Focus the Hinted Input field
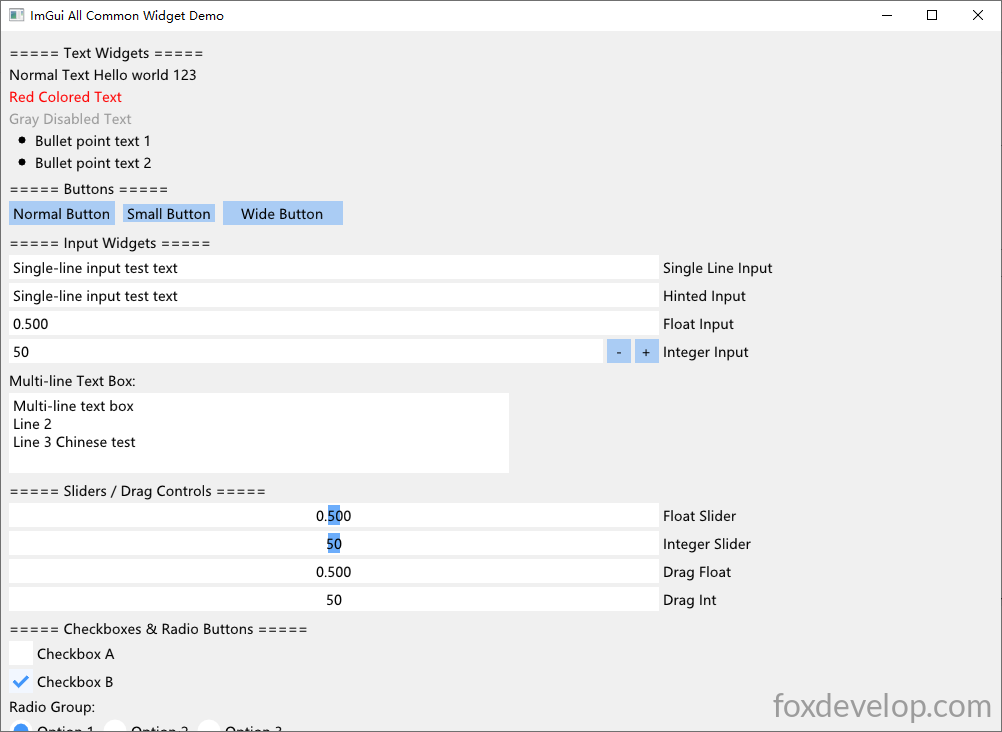Screen dimensions: 1002x732 click(x=334, y=296)
